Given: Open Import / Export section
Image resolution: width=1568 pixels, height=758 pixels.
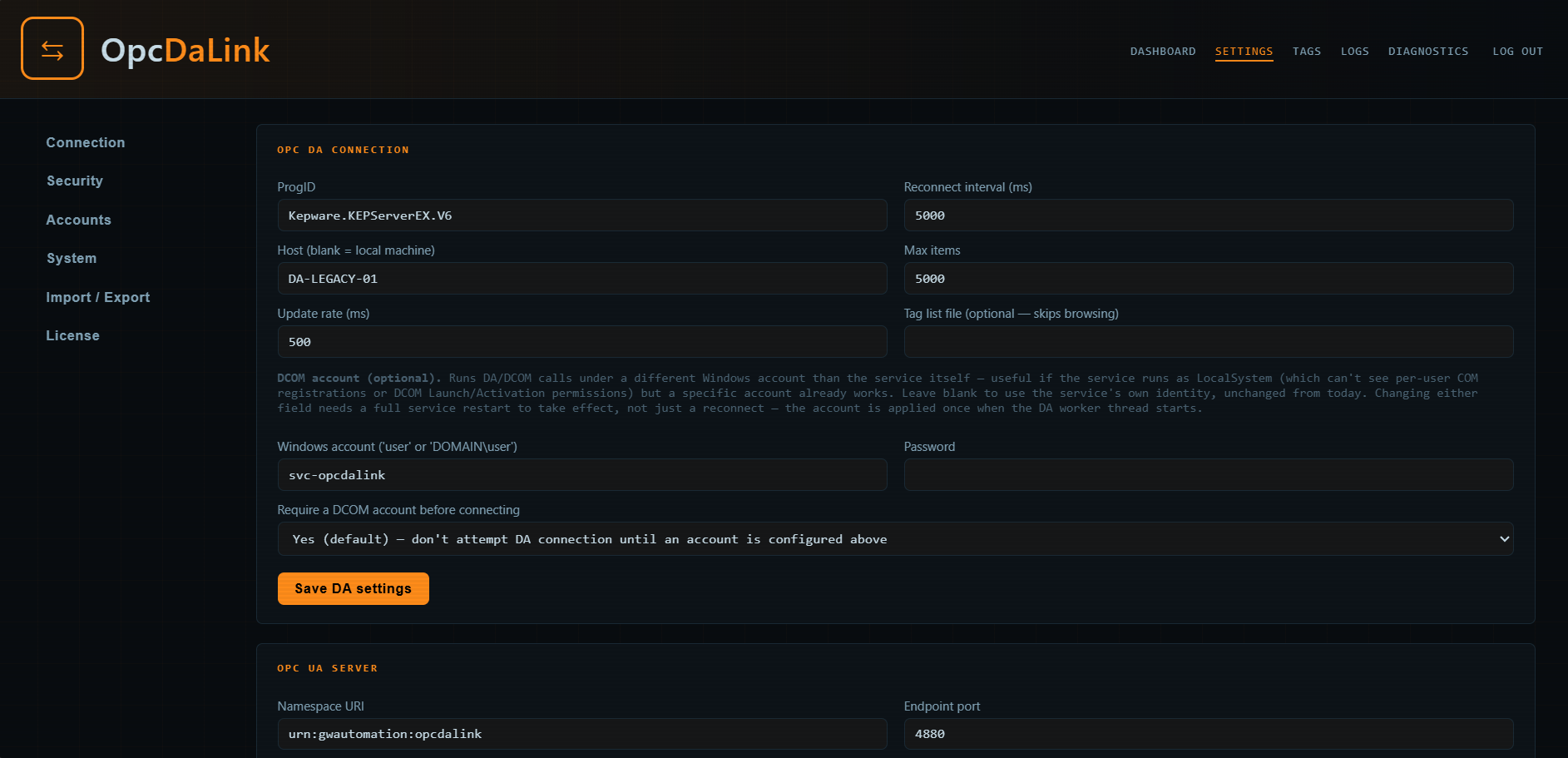Looking at the screenshot, I should point(98,297).
